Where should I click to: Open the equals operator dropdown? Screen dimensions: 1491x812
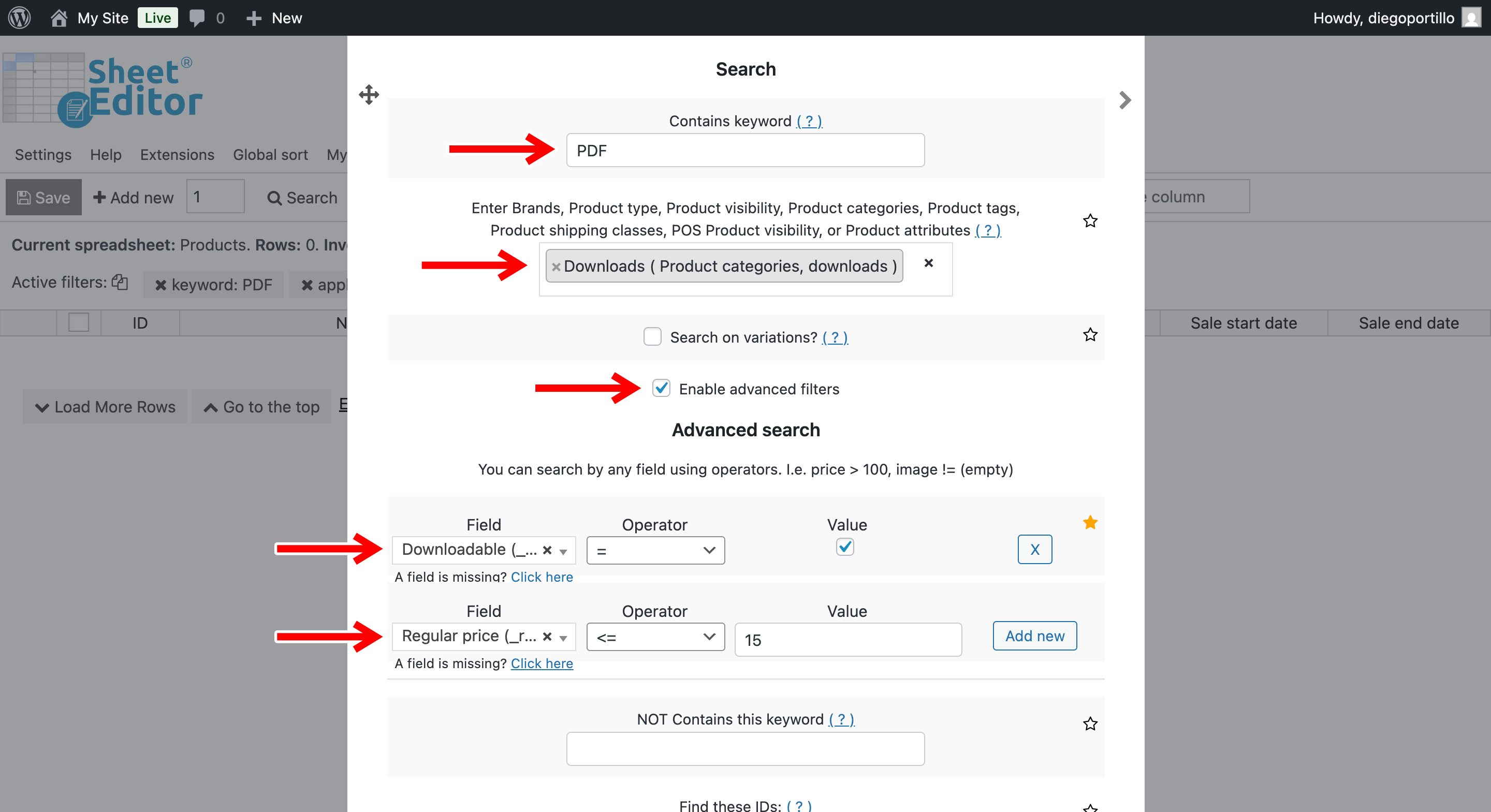pyautogui.click(x=655, y=551)
